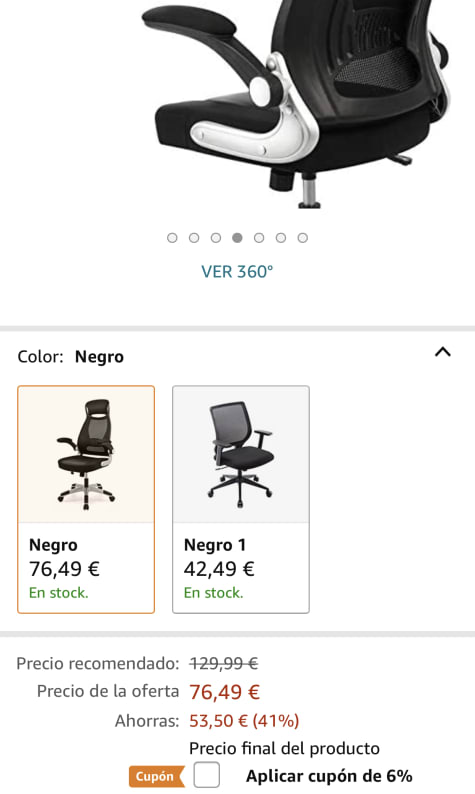The width and height of the screenshot is (475, 794).
Task: Open the VER 360° view link
Action: [x=237, y=271]
